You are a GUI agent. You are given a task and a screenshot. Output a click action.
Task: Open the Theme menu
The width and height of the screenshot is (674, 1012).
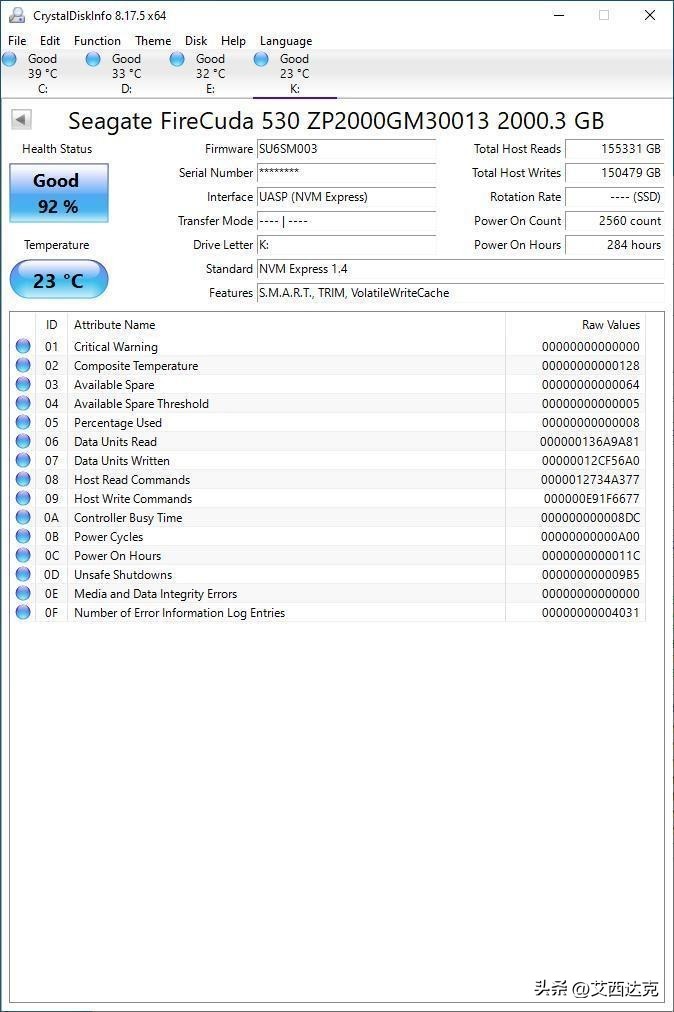(x=153, y=40)
